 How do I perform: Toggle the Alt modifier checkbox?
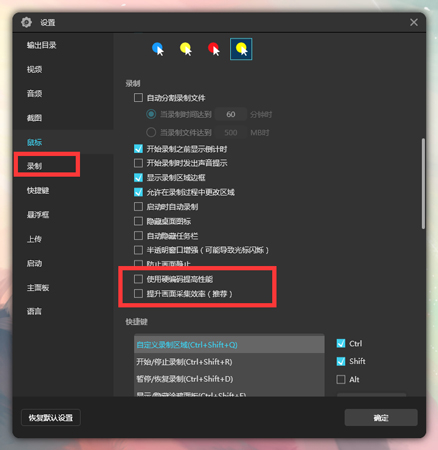click(341, 379)
